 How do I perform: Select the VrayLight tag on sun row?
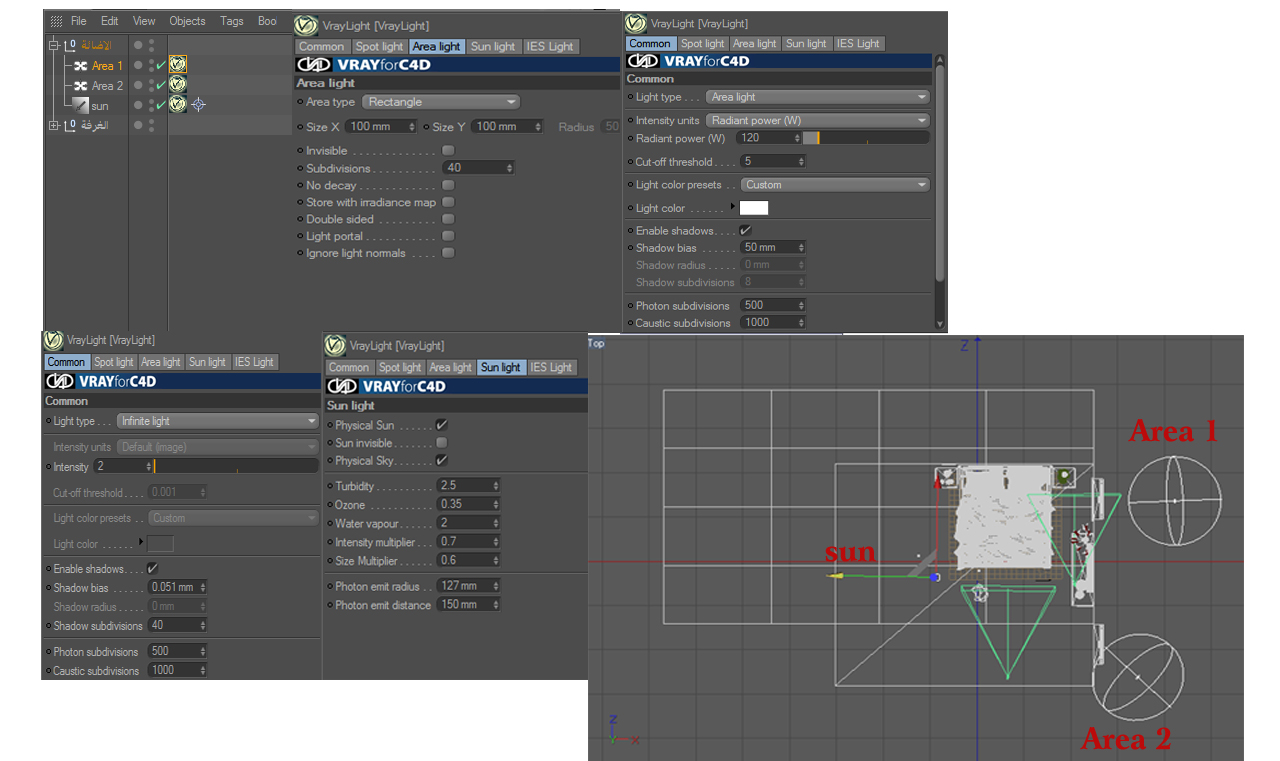point(178,104)
